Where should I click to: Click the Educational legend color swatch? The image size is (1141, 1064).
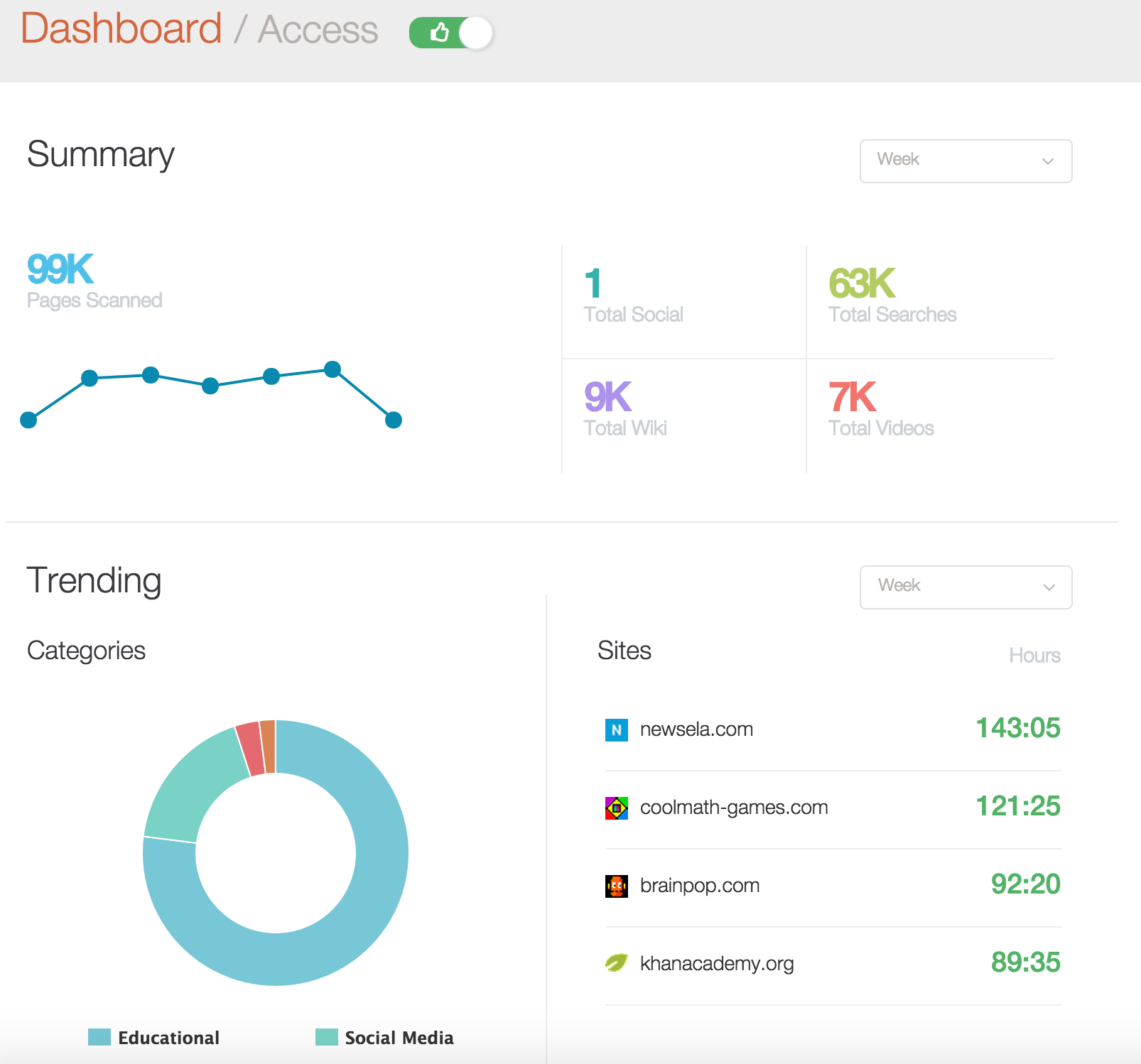99,1037
